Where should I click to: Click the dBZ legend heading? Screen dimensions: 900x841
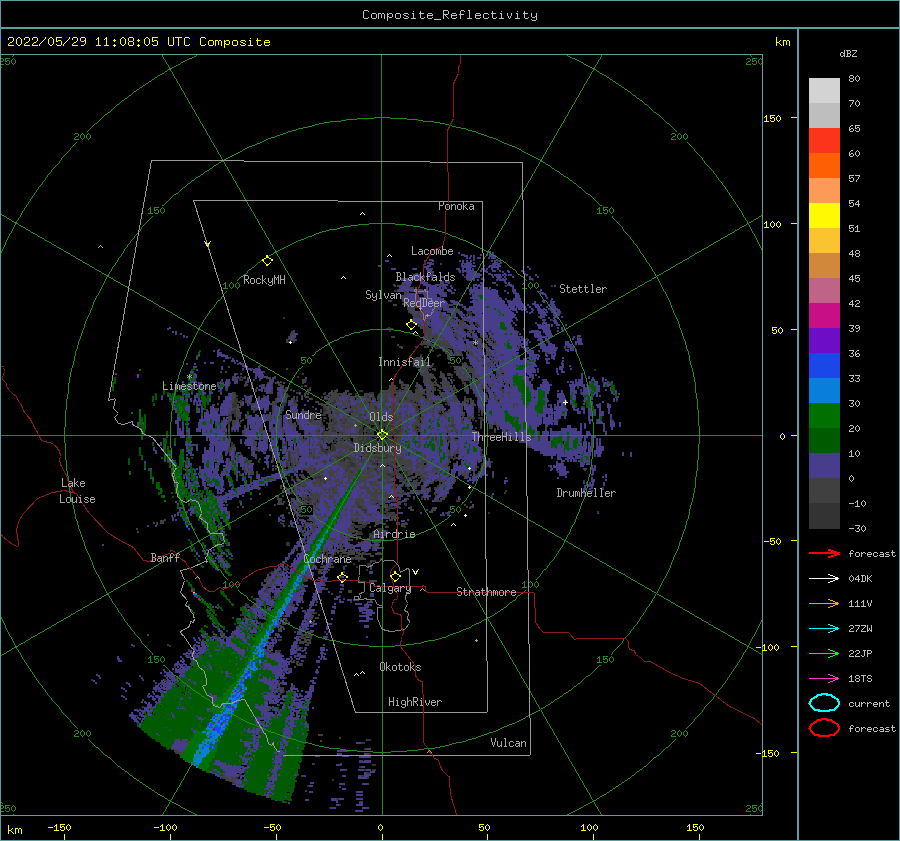(x=848, y=53)
